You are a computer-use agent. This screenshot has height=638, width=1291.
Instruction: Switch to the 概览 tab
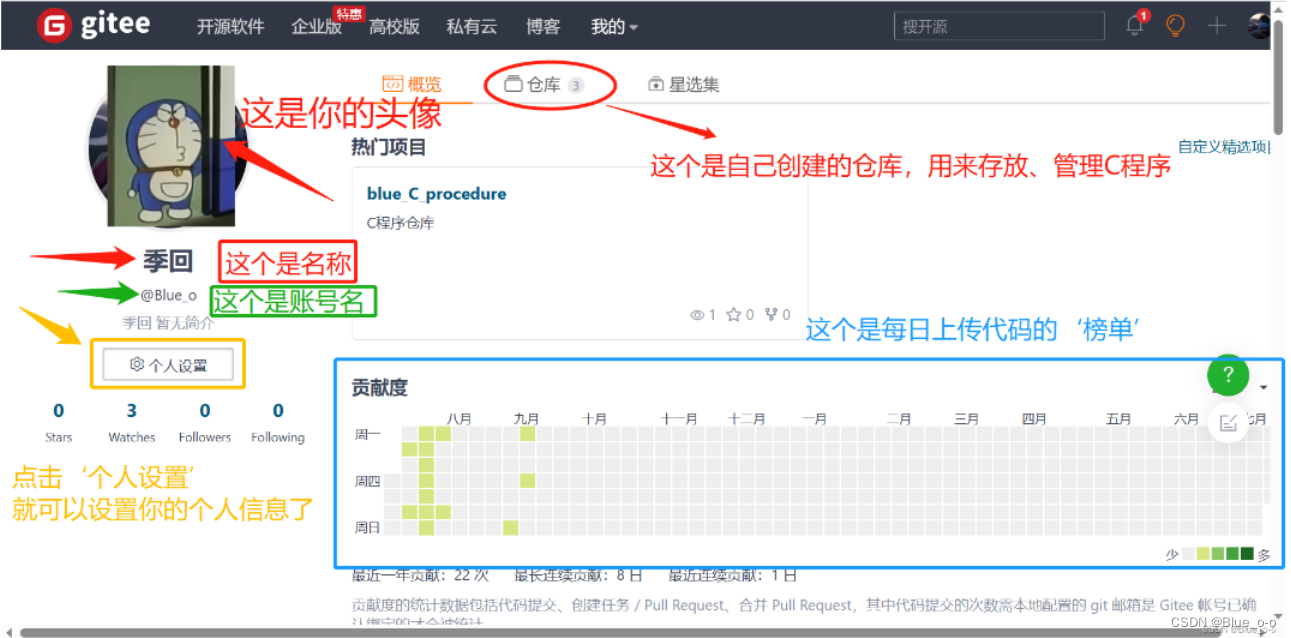(x=410, y=84)
